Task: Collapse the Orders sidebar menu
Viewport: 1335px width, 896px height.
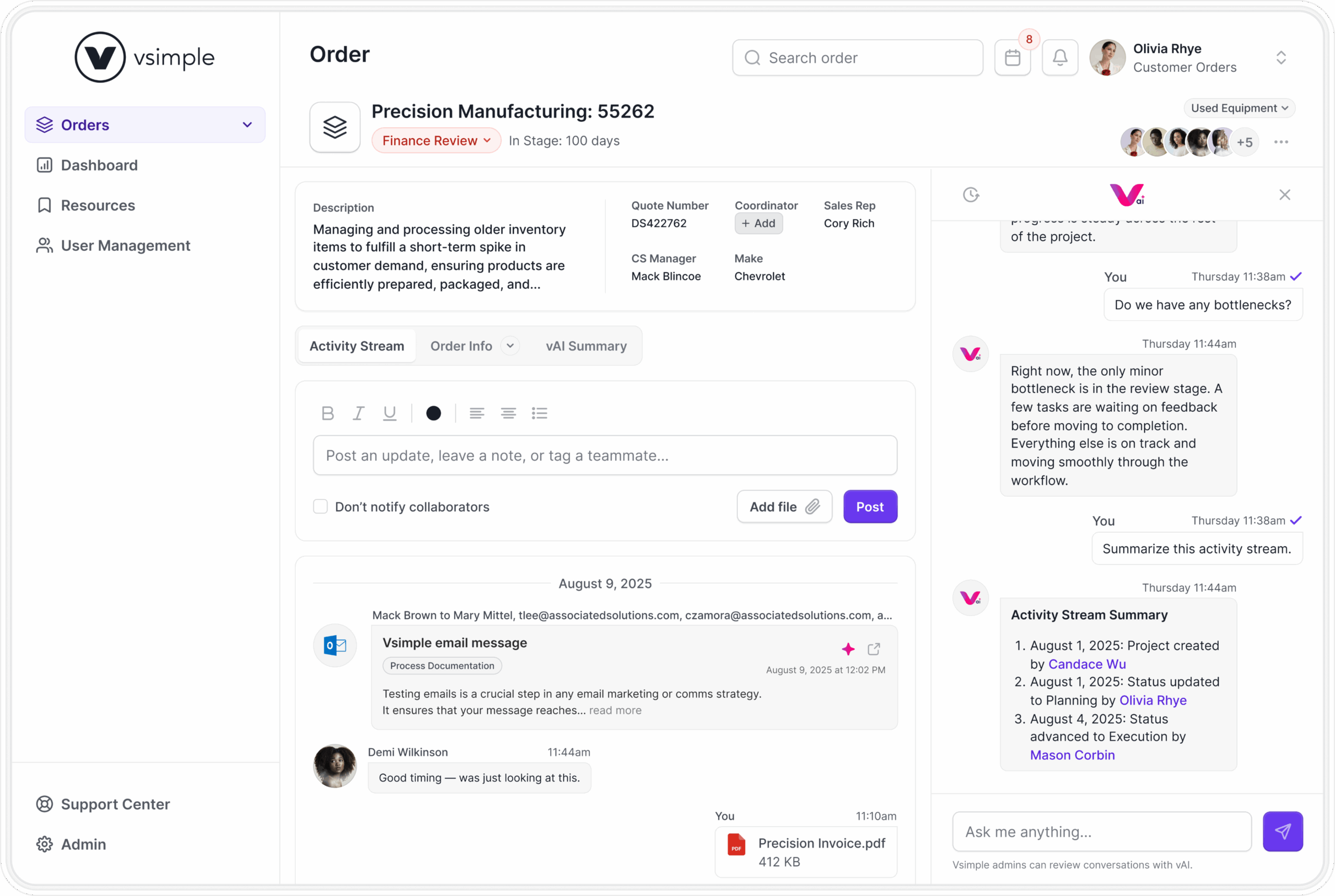Action: coord(247,125)
